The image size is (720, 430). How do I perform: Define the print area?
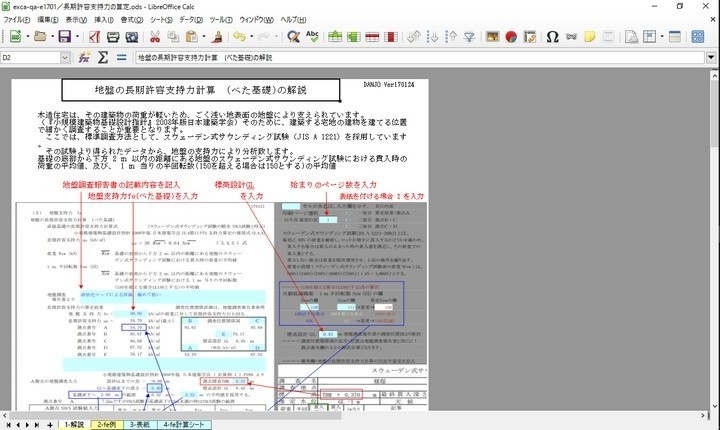coord(631,36)
